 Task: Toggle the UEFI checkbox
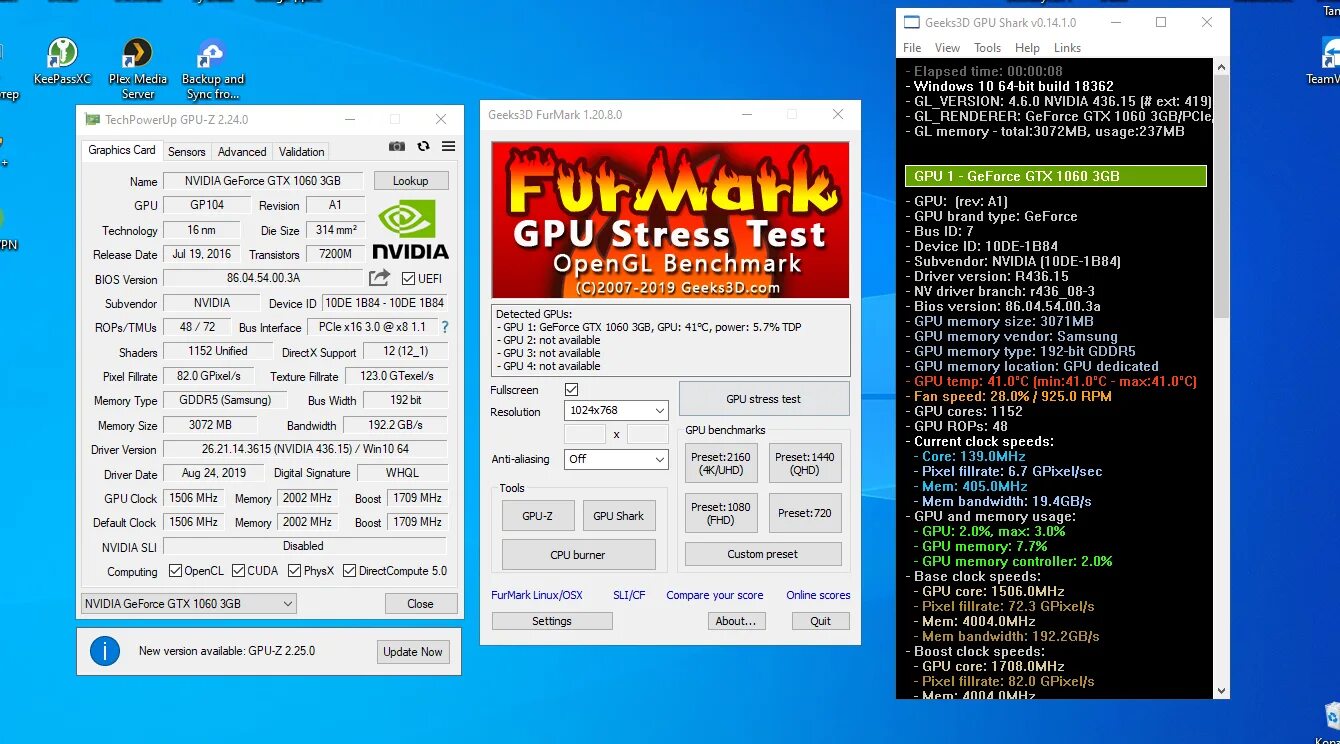408,279
